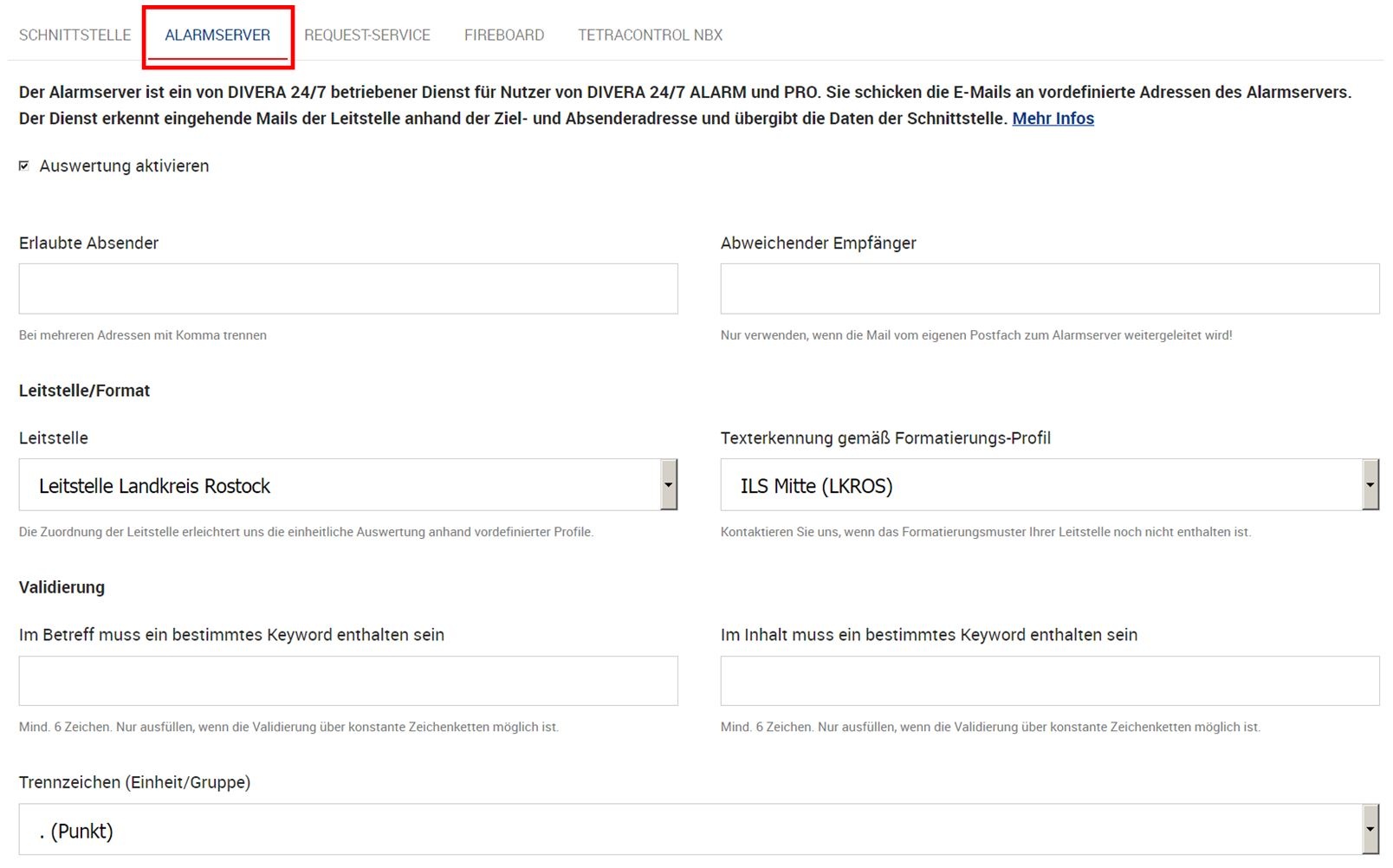Open the Tetracontrol NBX tab
Viewport: 1393px width, 868px height.
point(650,35)
